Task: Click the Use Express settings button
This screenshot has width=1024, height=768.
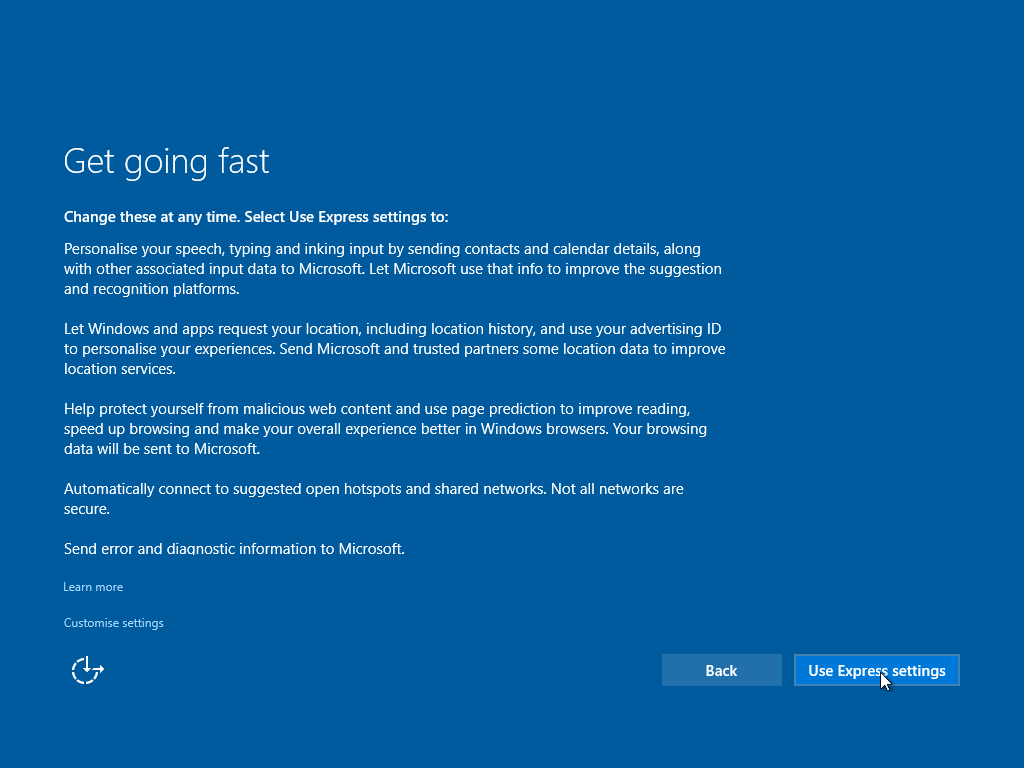Action: coord(876,670)
